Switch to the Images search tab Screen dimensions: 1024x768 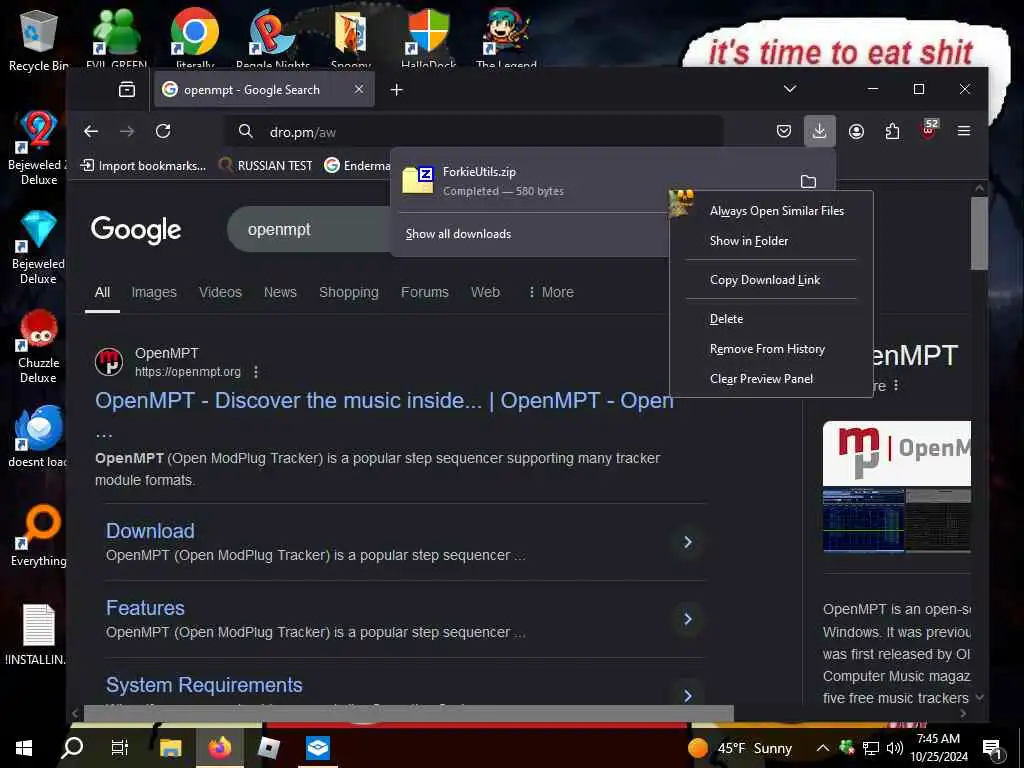(x=154, y=292)
